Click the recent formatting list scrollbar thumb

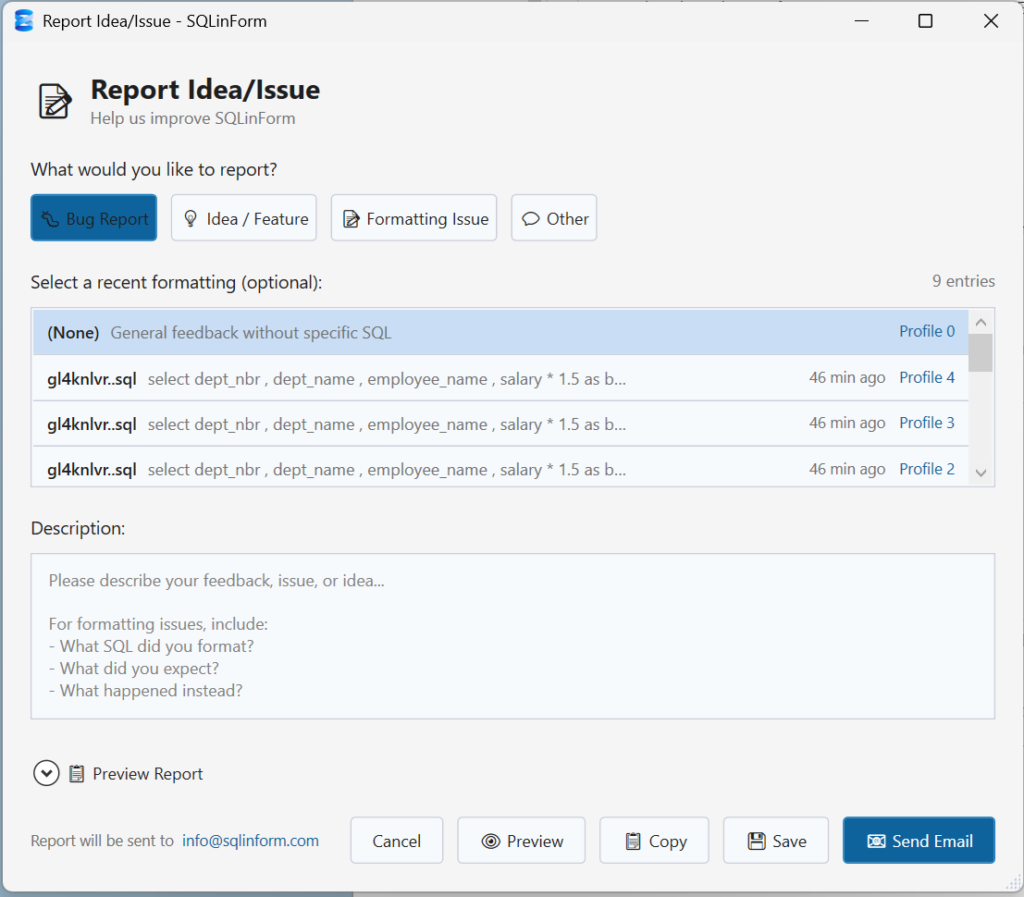pyautogui.click(x=980, y=353)
